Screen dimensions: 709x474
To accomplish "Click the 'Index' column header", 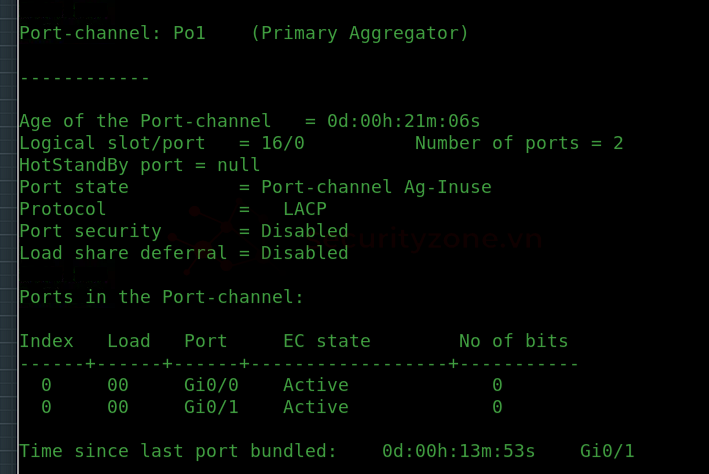I will (x=47, y=341).
